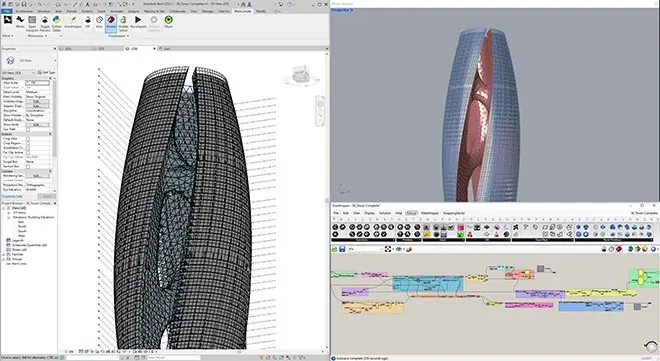This screenshot has height=361, width=660.
Task: Click the eye preview icon in Grasshopper toolbar
Action: (399, 249)
